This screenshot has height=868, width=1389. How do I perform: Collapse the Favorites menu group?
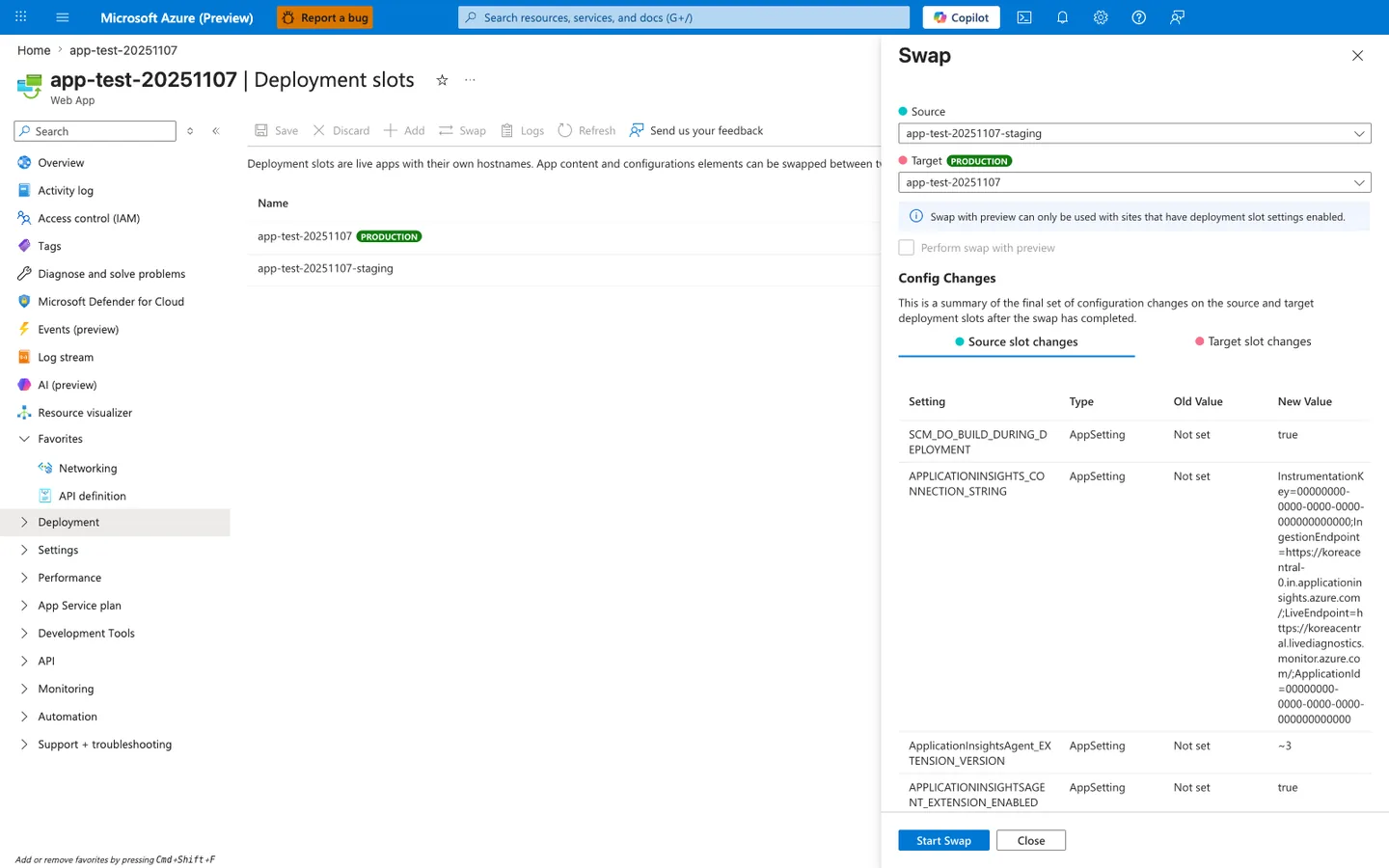click(116, 439)
